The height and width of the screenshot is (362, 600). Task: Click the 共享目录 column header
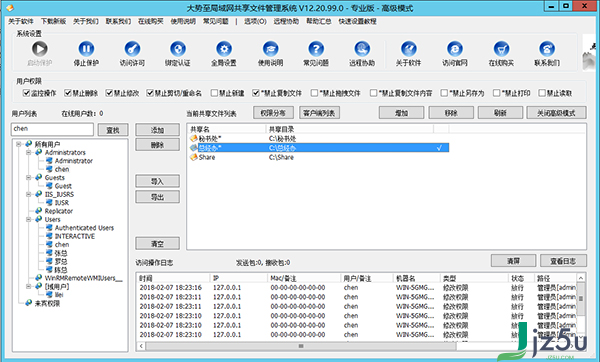pyautogui.click(x=349, y=129)
